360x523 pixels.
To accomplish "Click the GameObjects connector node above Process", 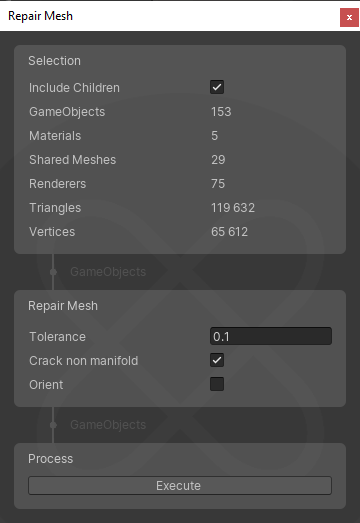I will point(53,425).
